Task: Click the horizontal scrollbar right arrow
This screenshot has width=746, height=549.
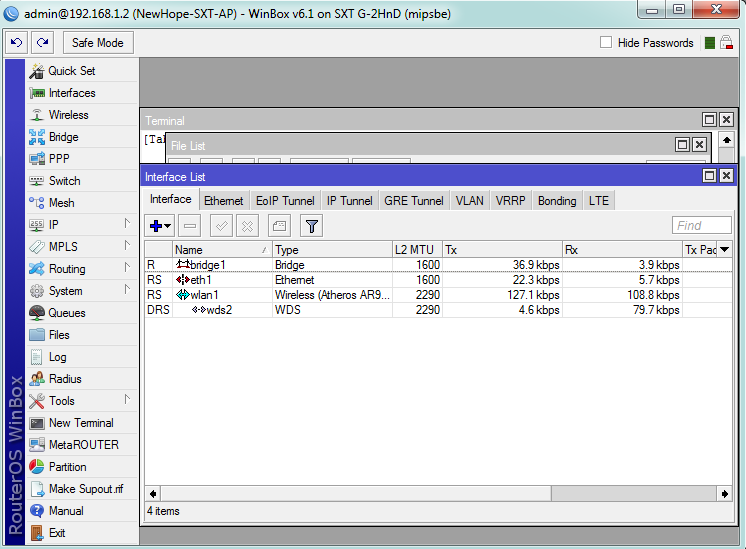Action: [725, 494]
